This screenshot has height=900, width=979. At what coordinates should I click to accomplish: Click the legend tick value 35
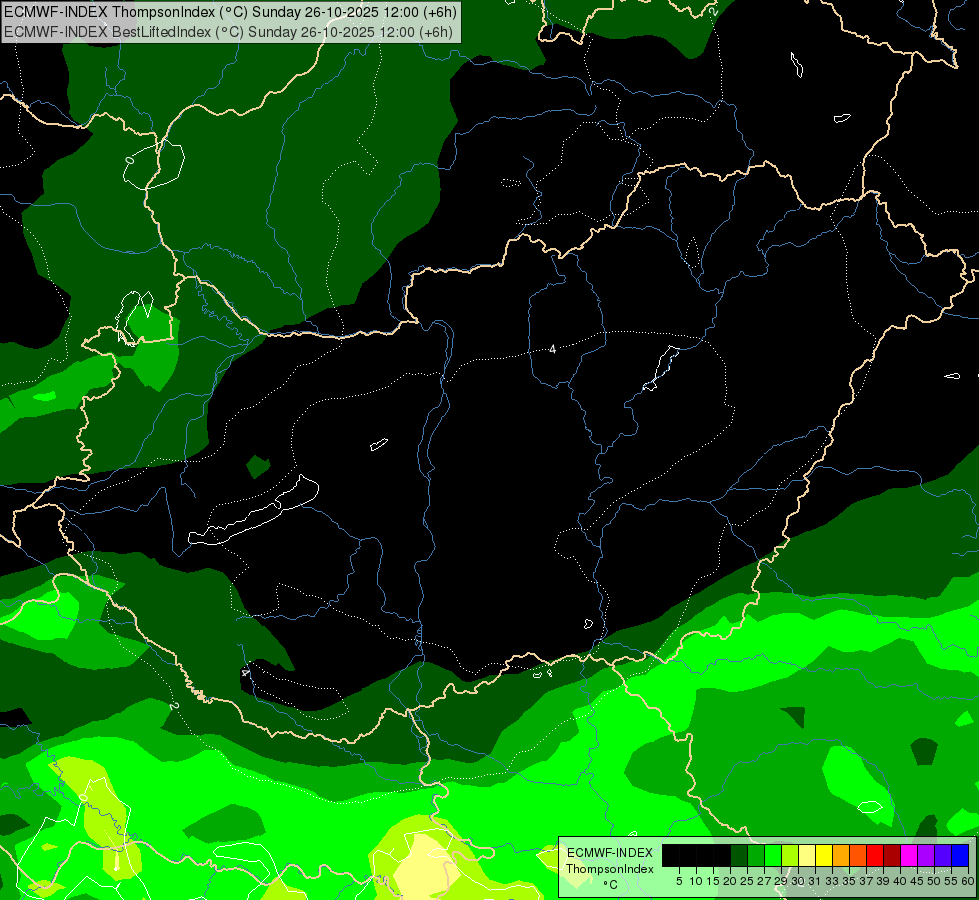(x=849, y=881)
